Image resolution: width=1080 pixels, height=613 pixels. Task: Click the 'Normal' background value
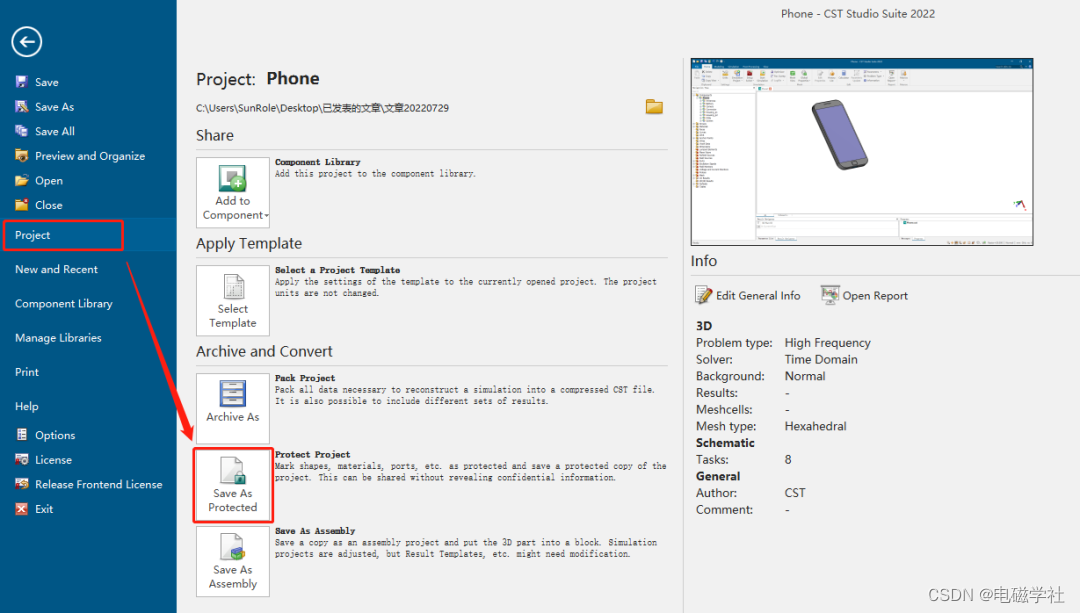804,376
